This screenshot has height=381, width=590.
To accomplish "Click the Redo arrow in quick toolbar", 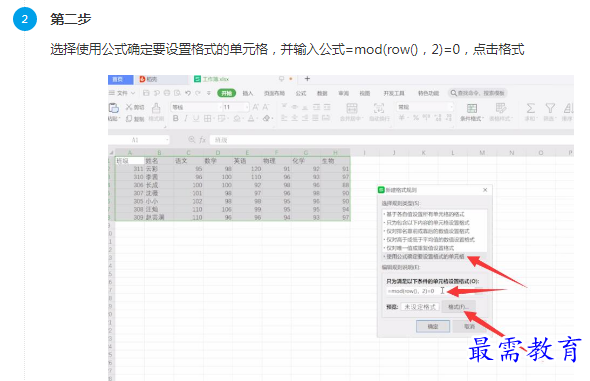I will 198,93.
